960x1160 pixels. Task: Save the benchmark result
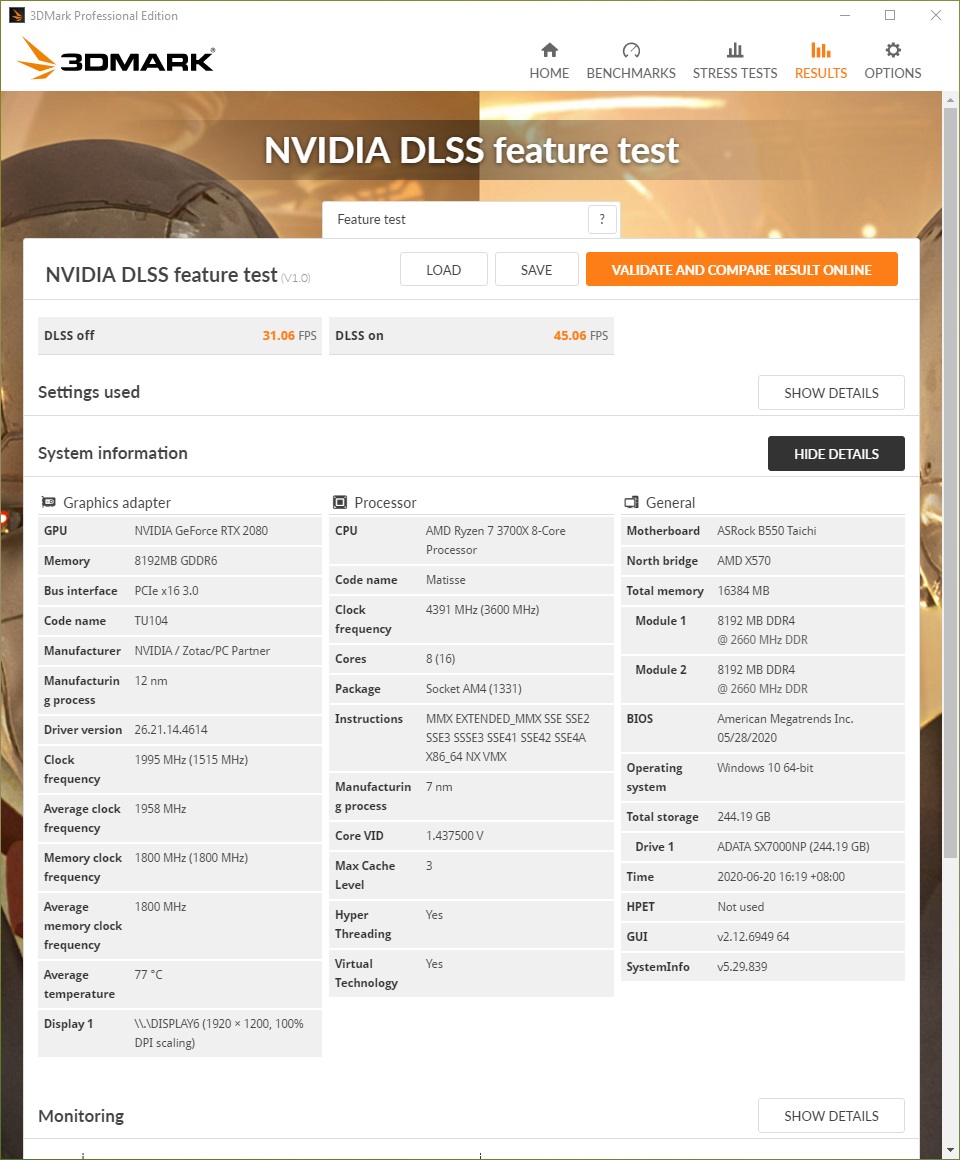point(536,270)
